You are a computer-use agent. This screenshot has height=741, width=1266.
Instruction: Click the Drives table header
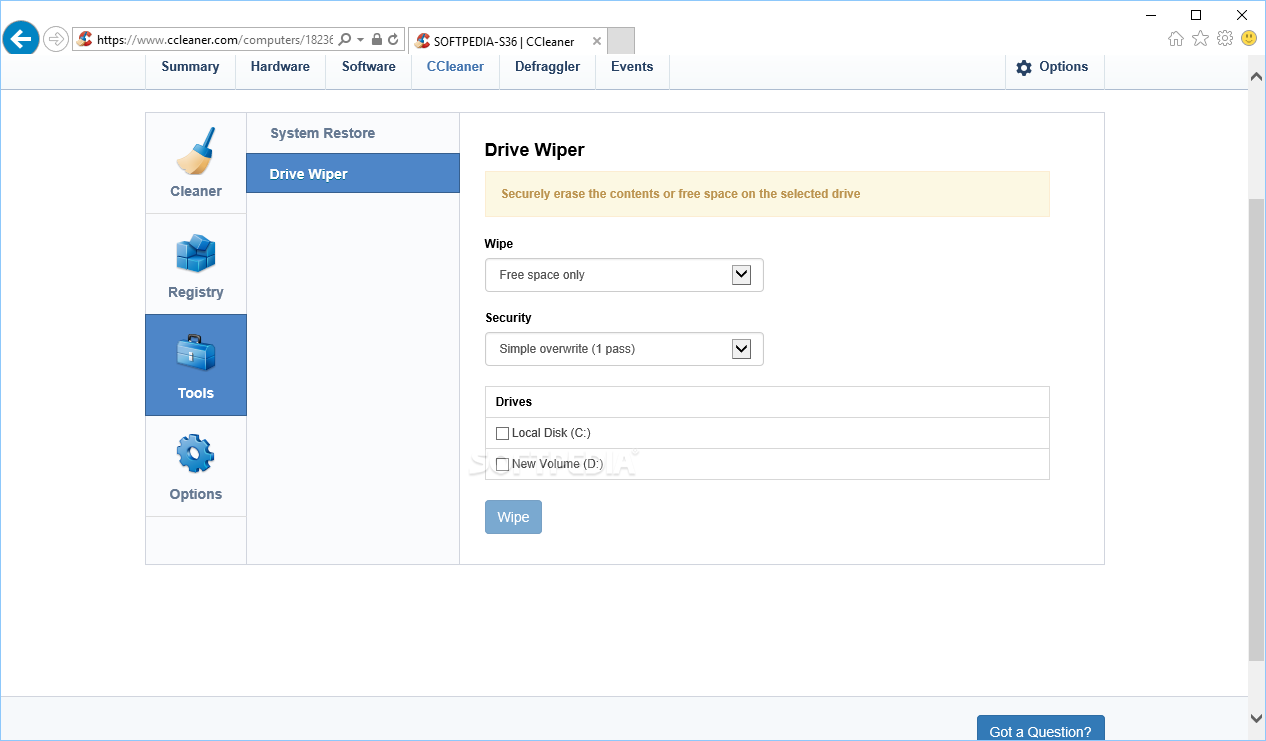click(767, 402)
